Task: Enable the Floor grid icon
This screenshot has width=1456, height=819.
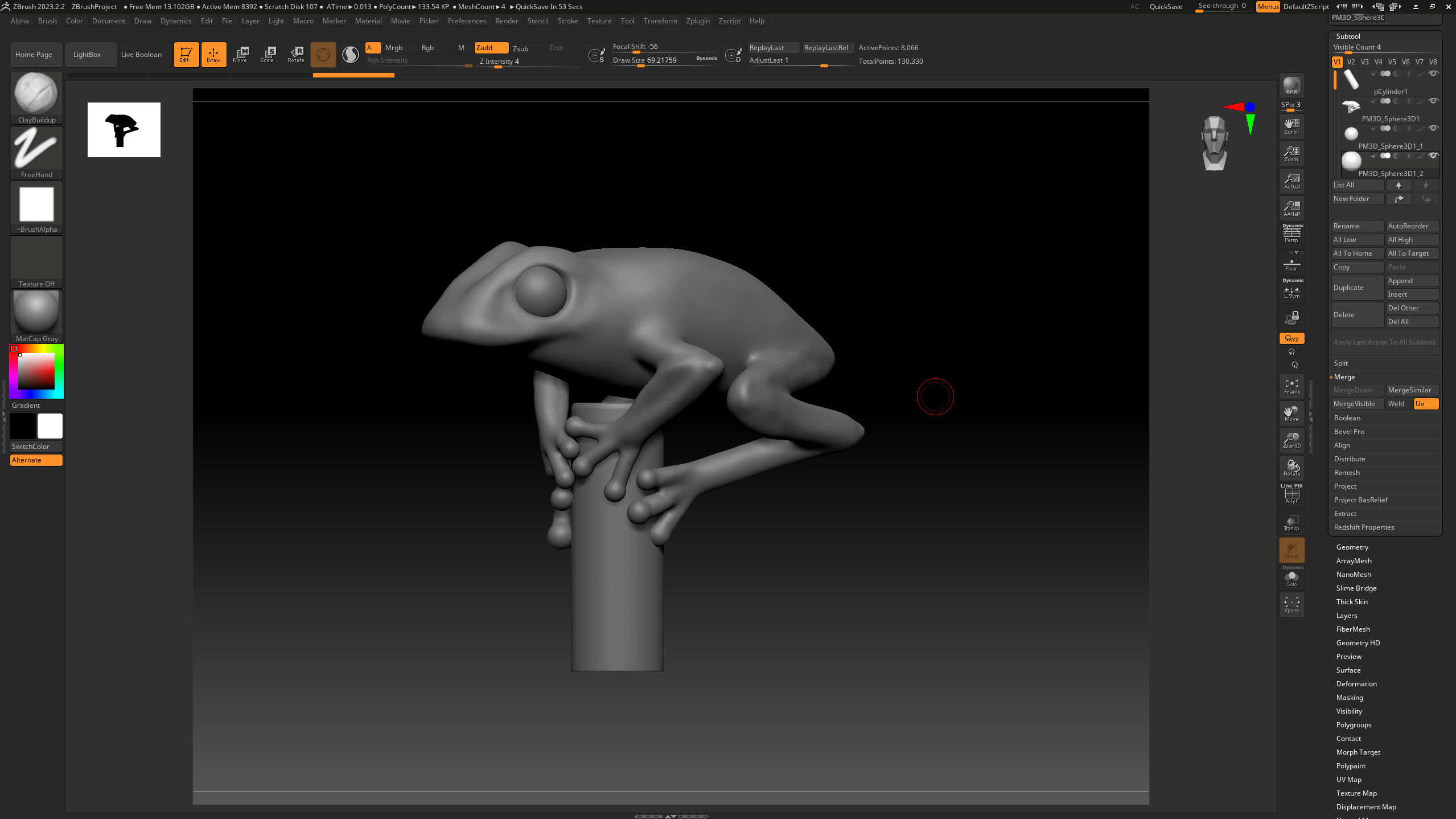Action: coord(1292,264)
